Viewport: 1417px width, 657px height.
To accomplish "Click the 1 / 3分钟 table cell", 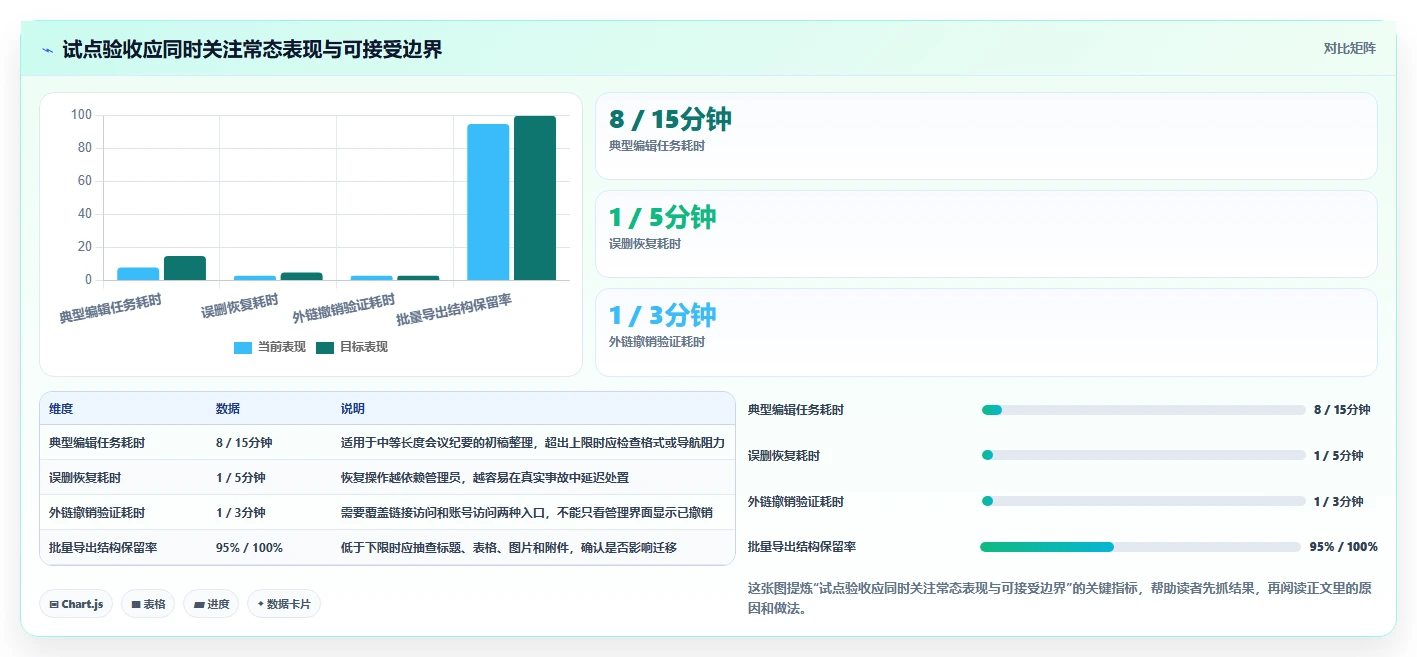I will click(x=241, y=512).
